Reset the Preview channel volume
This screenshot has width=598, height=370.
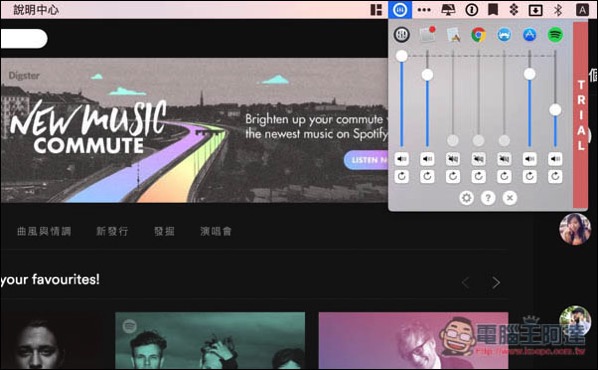pyautogui.click(x=453, y=176)
